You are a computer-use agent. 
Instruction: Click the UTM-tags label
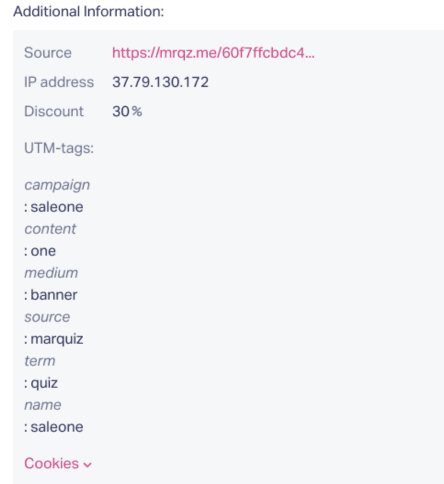(x=59, y=148)
